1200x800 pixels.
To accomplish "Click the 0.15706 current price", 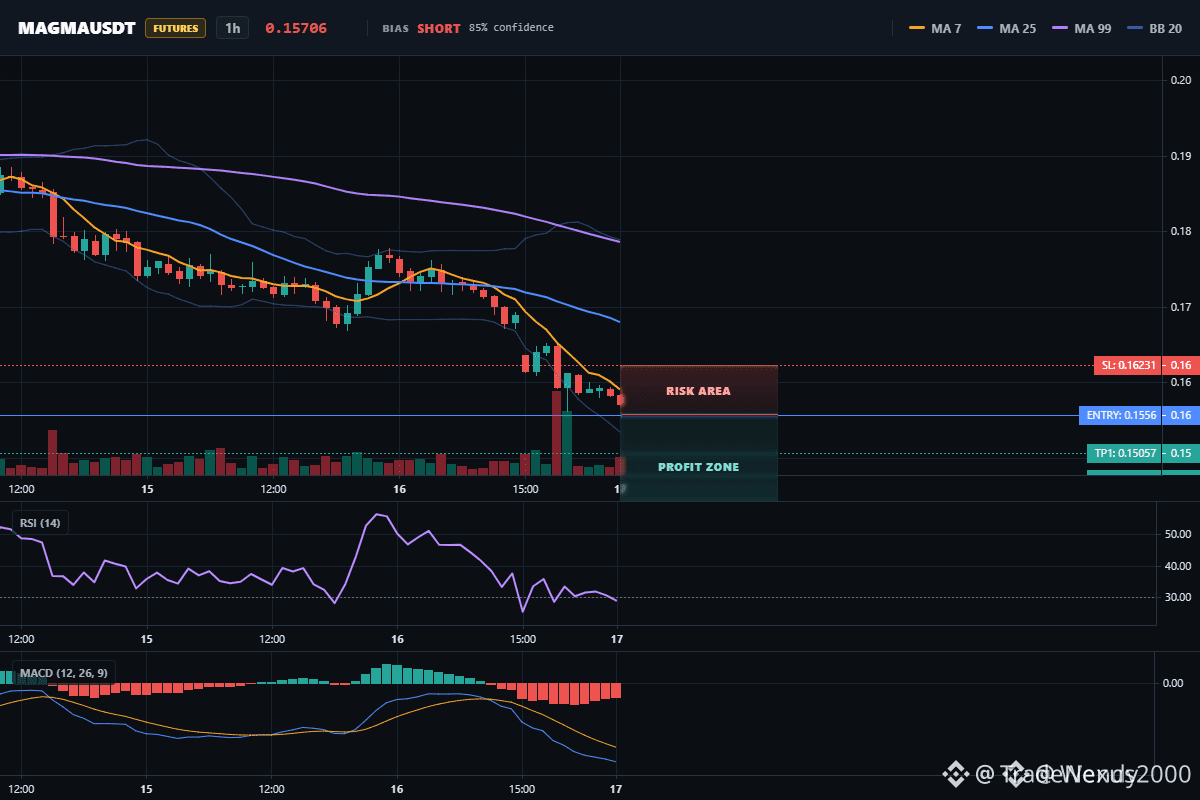I will [x=296, y=28].
